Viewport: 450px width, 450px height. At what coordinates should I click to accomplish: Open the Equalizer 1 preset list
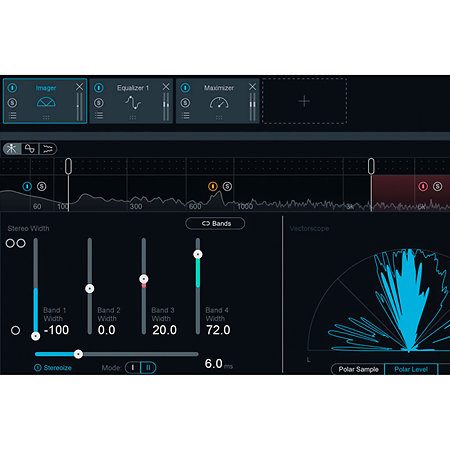99,116
